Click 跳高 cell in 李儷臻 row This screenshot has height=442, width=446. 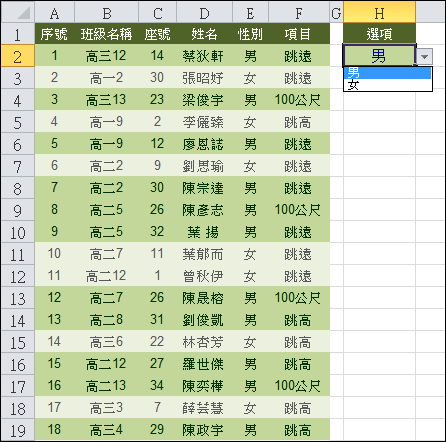point(299,122)
